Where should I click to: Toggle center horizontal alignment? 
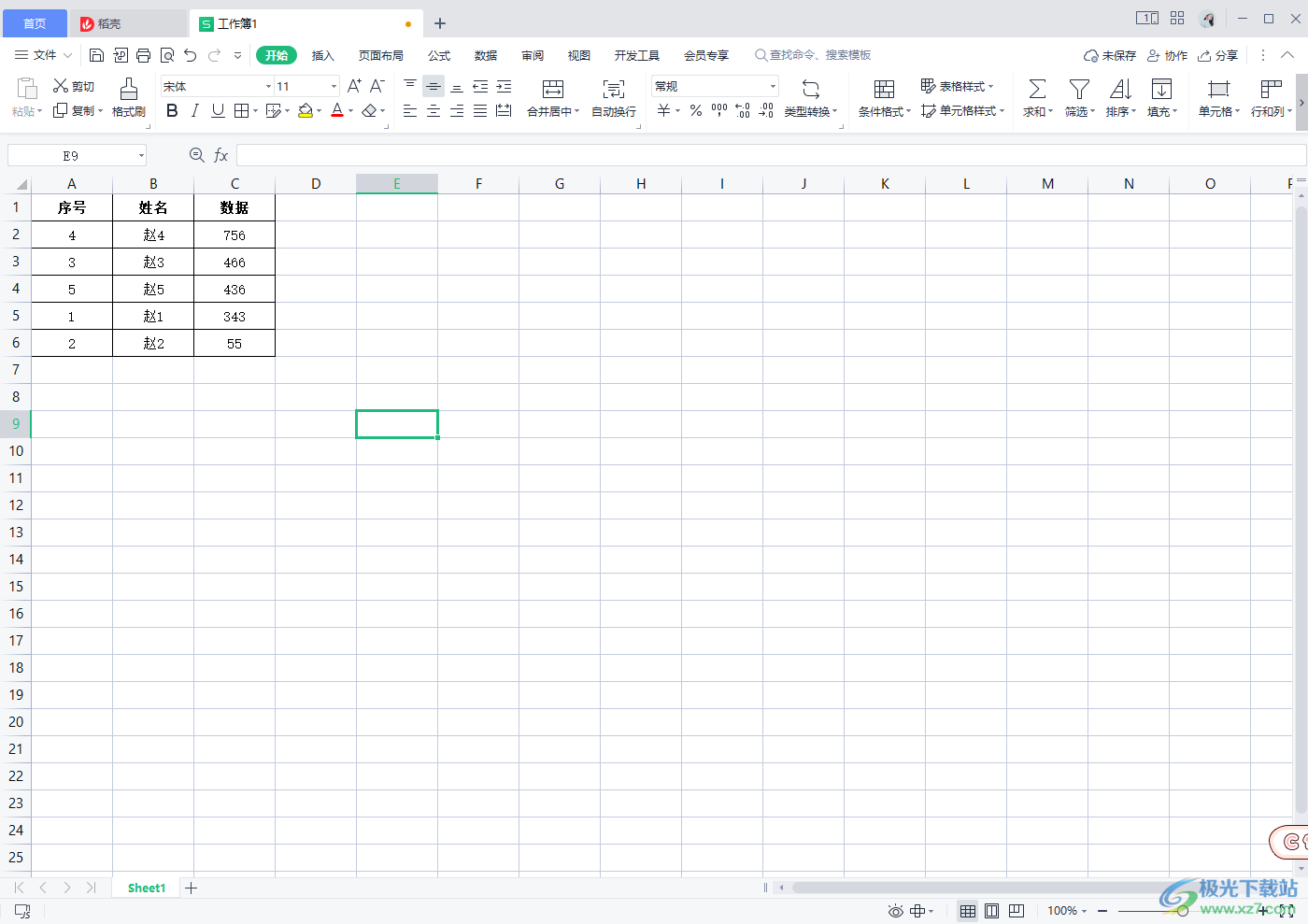(x=434, y=111)
